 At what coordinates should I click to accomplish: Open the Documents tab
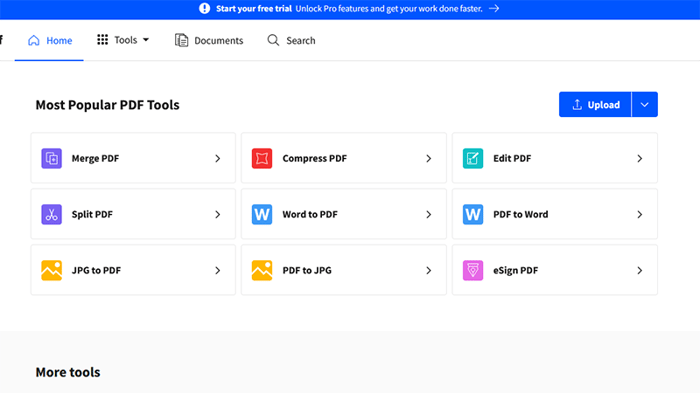(209, 40)
